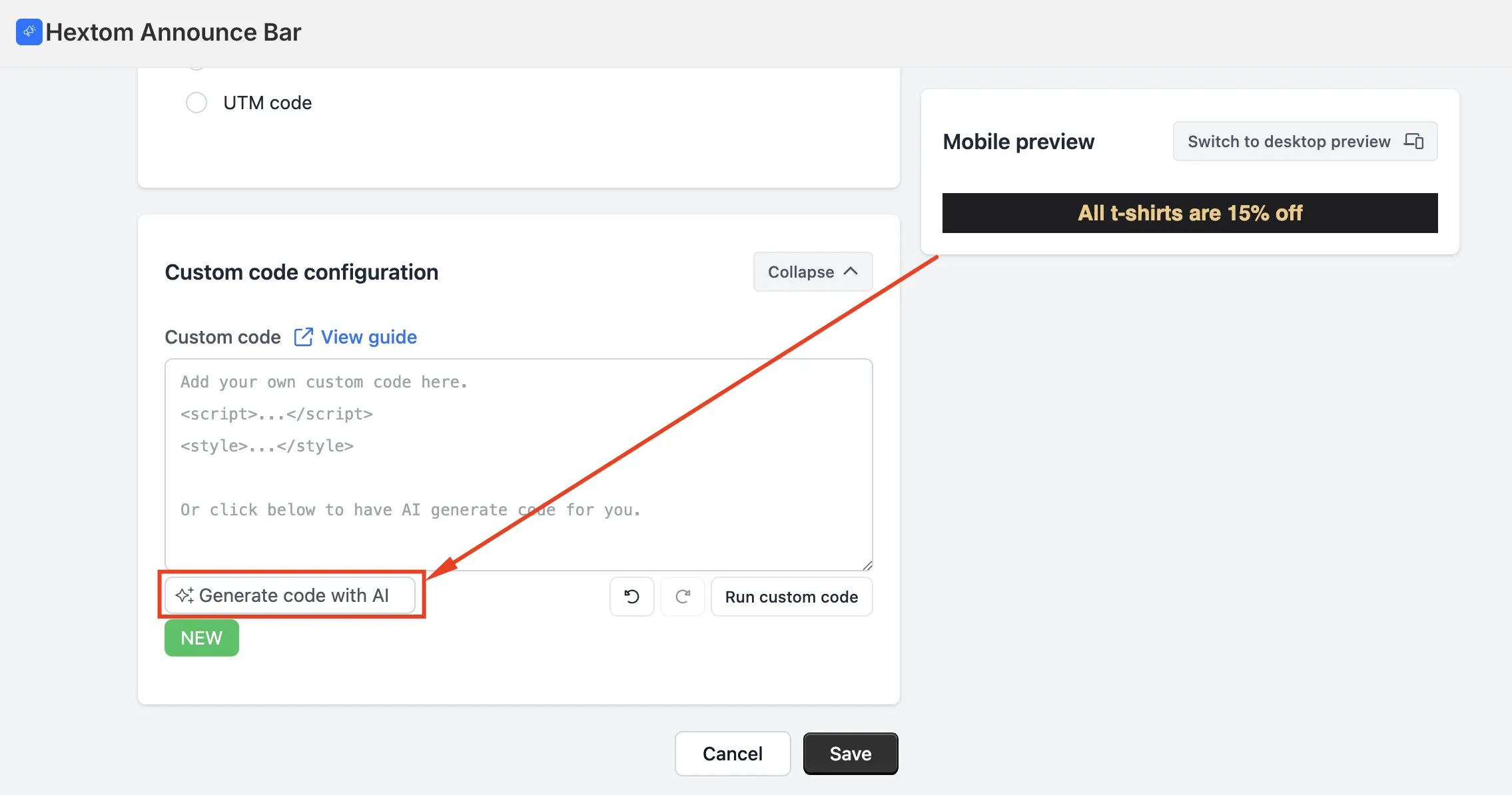1512x795 pixels.
Task: Click the textarea resize handle corner
Action: pos(867,565)
